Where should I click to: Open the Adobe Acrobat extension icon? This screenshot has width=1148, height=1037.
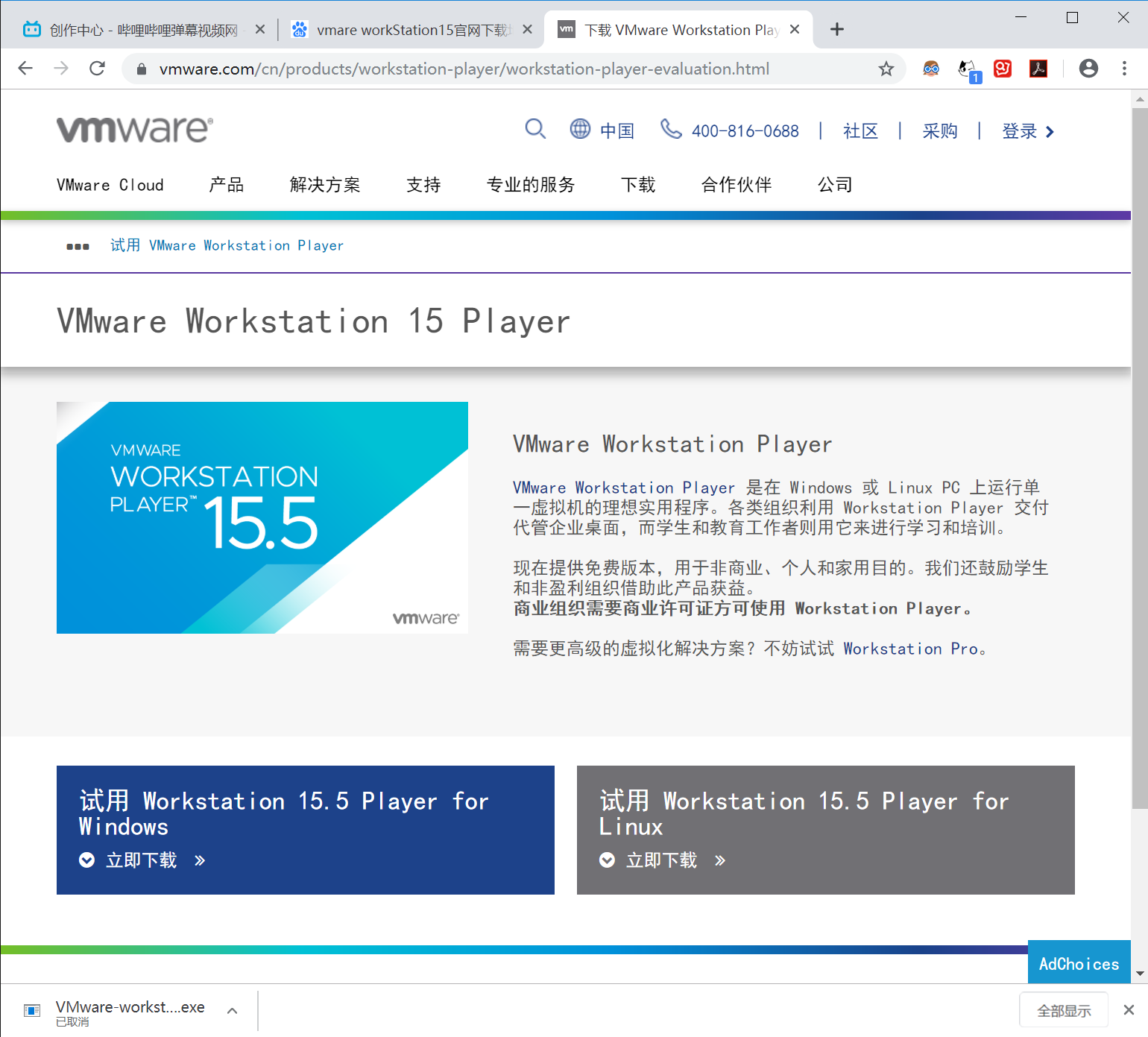(x=1038, y=69)
